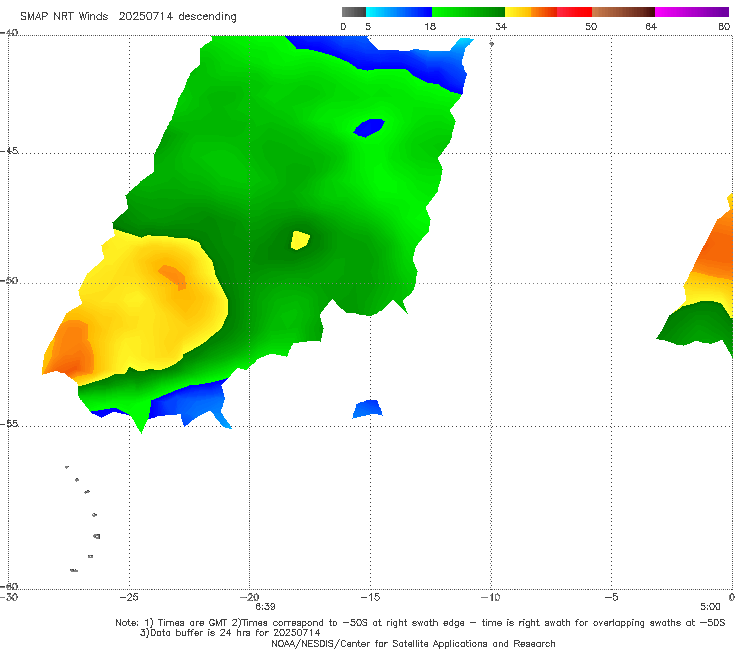Click the note line starting 'Note: 1) Times are GMT'
Image resolution: width=740 pixels, height=650 pixels.
coord(420,623)
